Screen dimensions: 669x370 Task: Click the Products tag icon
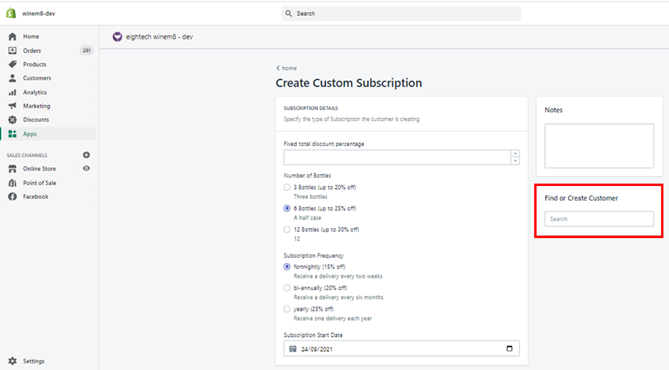(12, 64)
